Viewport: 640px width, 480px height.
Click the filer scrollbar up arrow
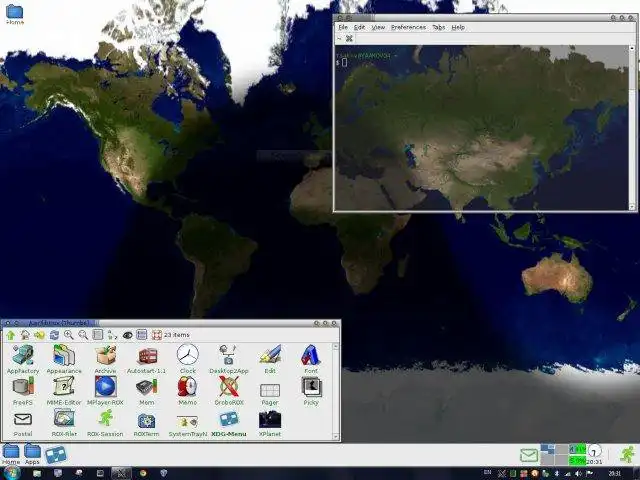[336, 347]
